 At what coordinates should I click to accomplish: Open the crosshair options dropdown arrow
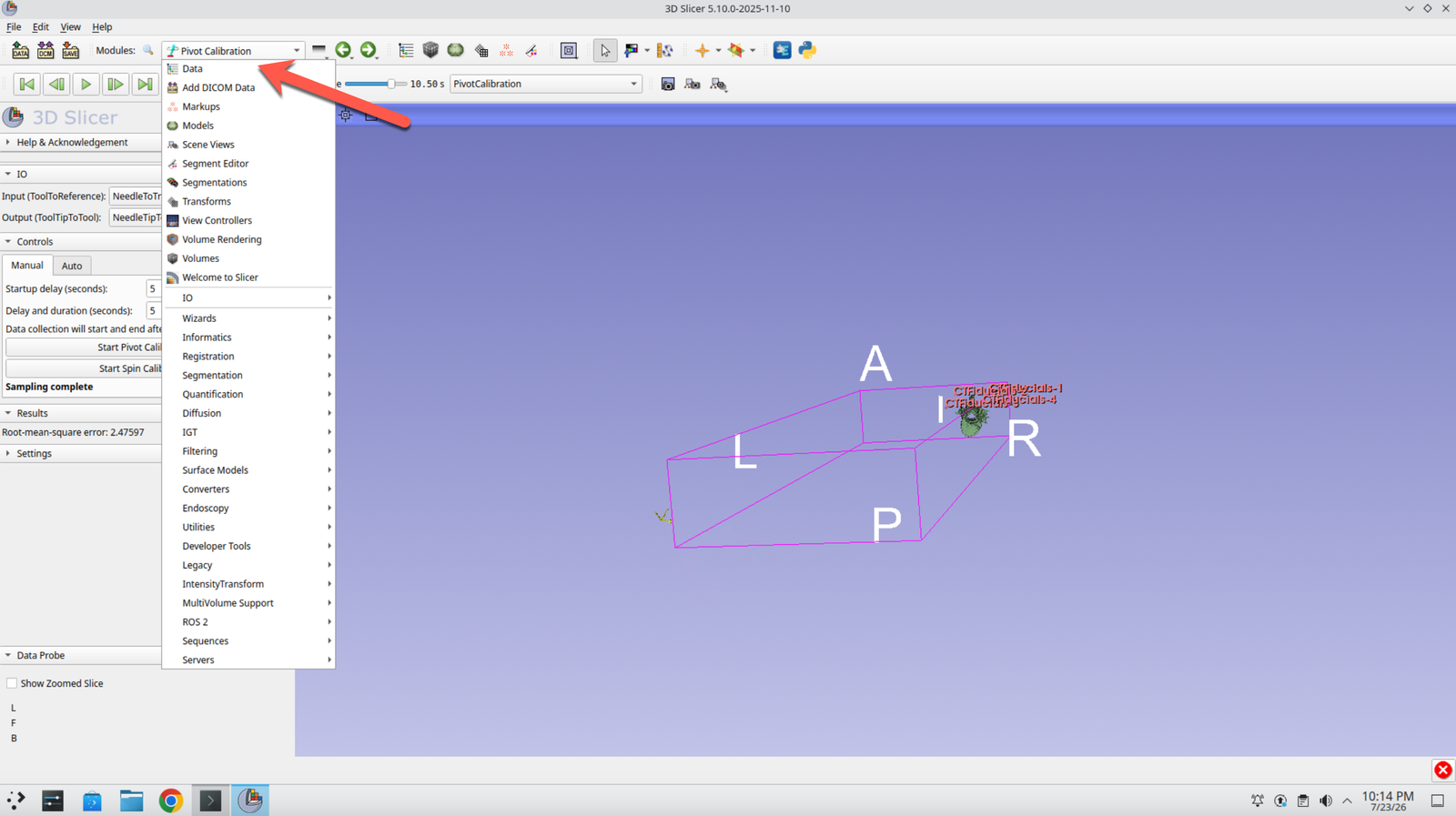[x=718, y=51]
